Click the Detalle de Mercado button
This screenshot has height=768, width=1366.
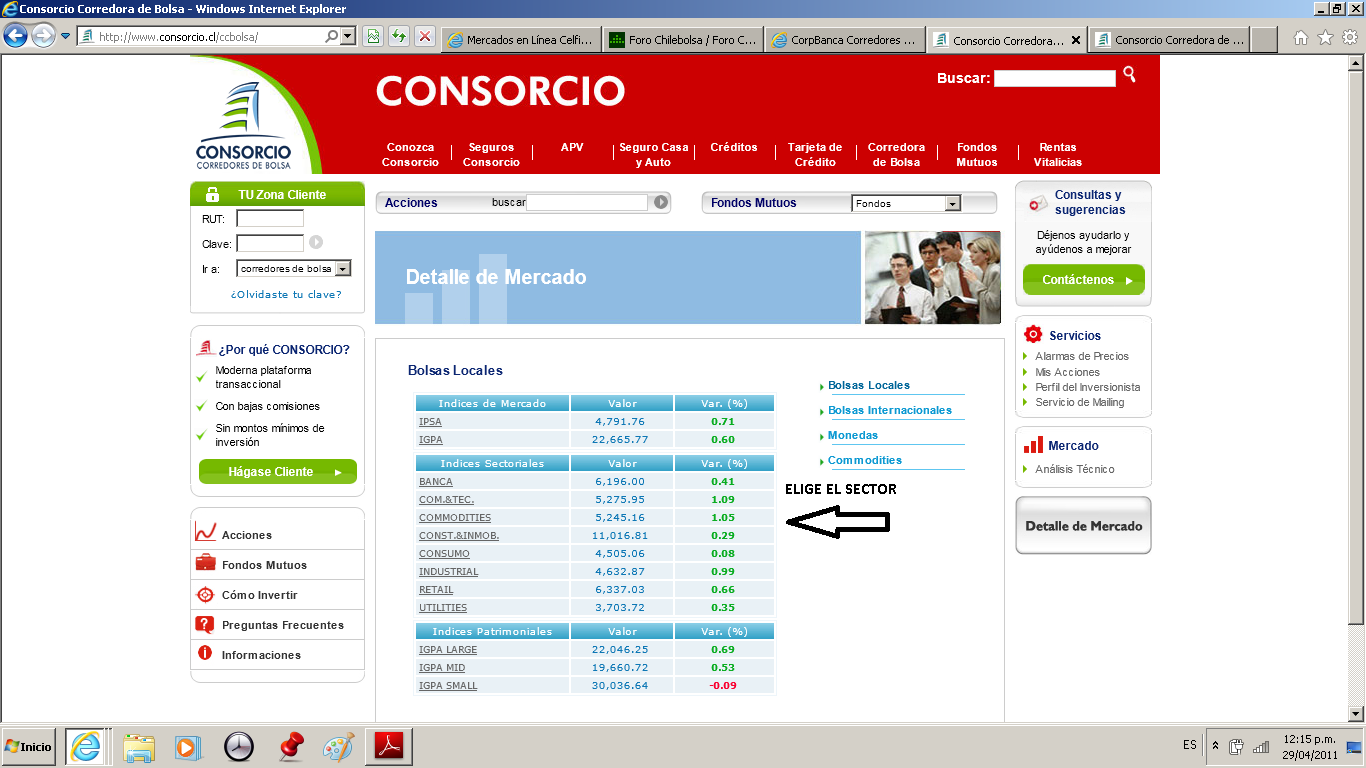1084,525
